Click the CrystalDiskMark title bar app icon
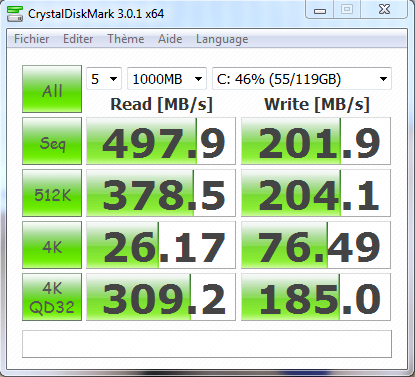Viewport: 415px width, 377px height. (x=15, y=14)
